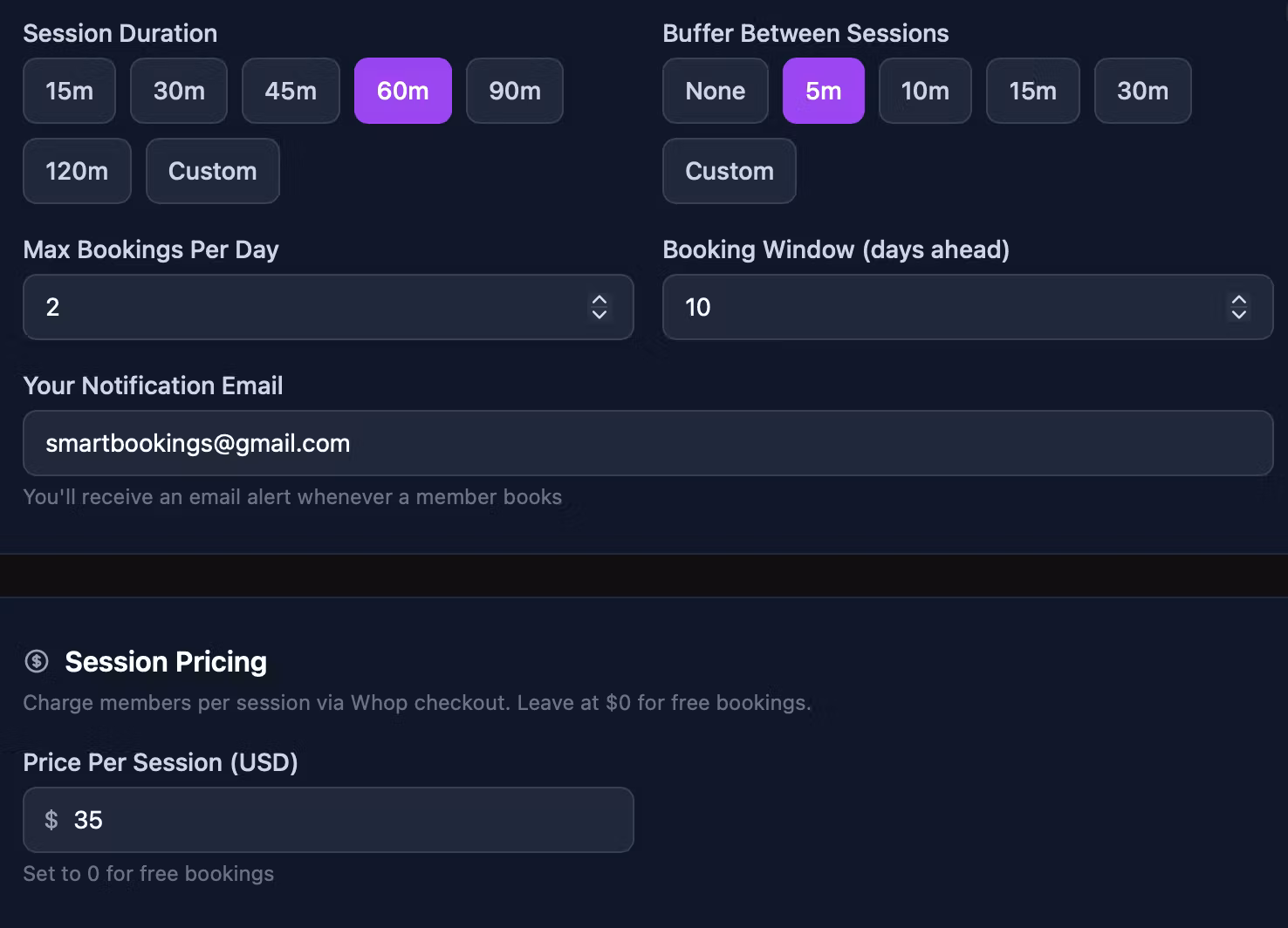The image size is (1288, 928).
Task: Click Booking Window stepper arrows
Action: click(1239, 307)
